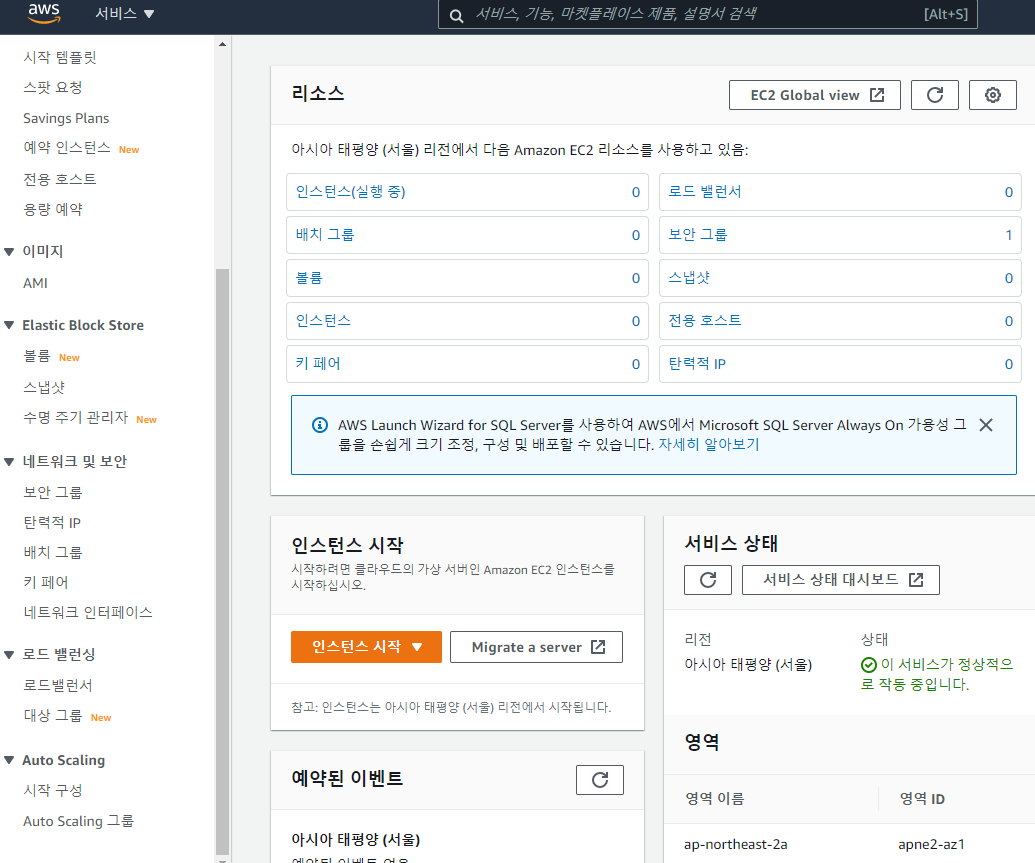This screenshot has width=1035, height=863.
Task: Refresh the 예약된 이벤트 panel
Action: click(x=599, y=780)
